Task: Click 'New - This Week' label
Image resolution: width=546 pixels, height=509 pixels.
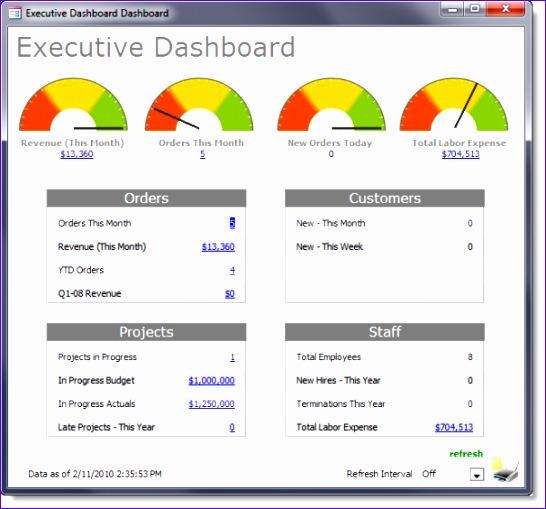Action: point(330,246)
